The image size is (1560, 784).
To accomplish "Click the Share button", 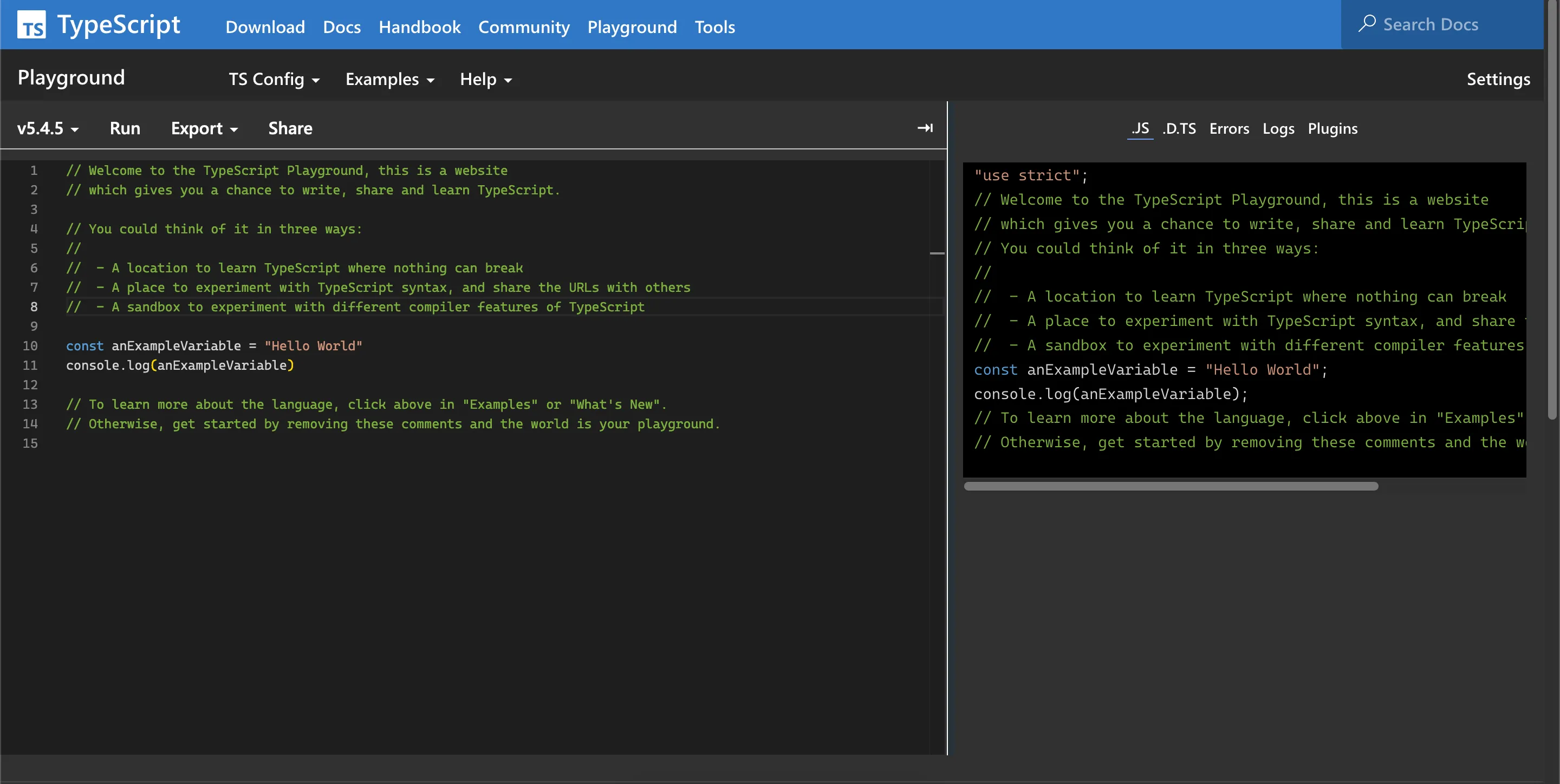I will (x=290, y=128).
